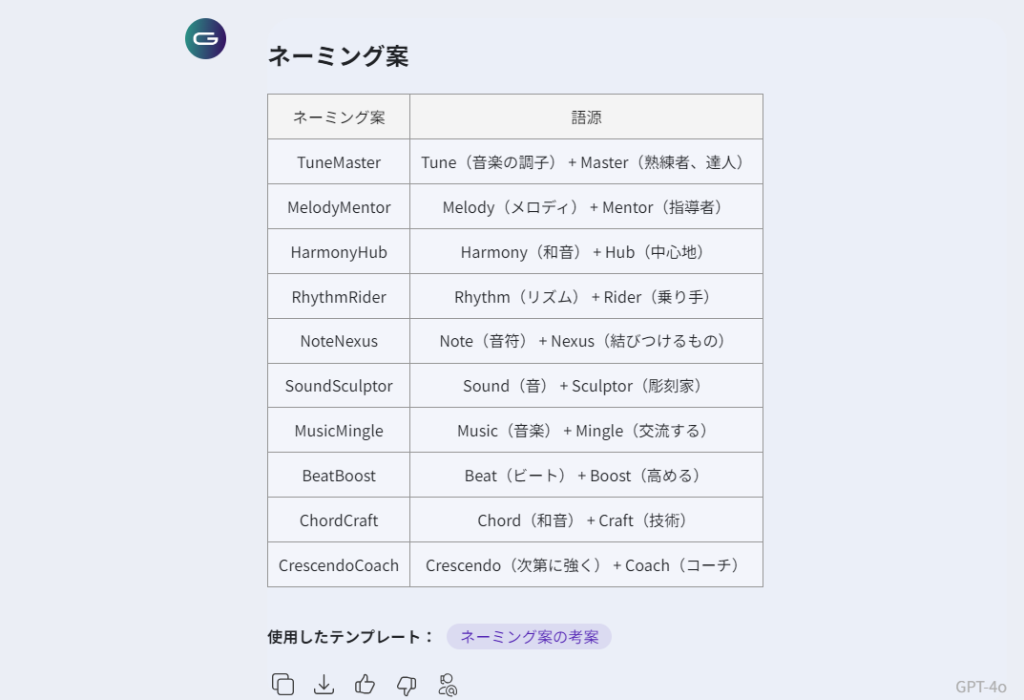Viewport: 1024px width, 700px height.
Task: Select the HarmonyHub table cell
Action: 339,252
